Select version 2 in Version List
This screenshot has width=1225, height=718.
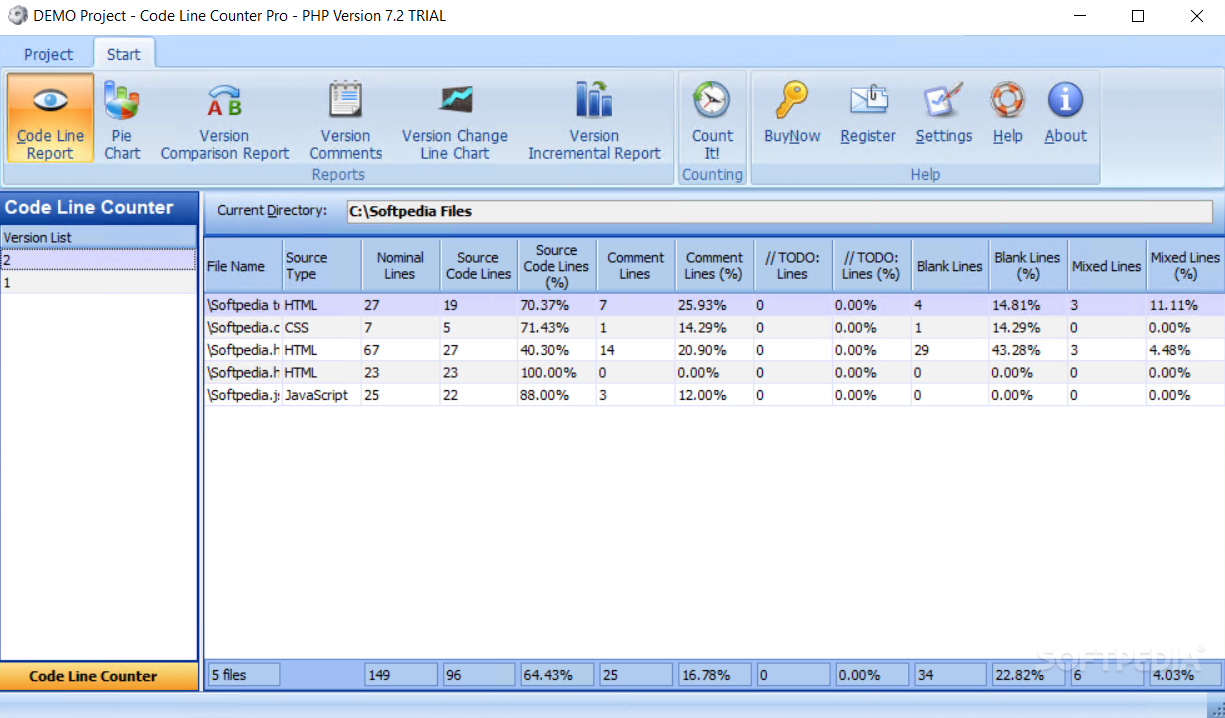[98, 259]
